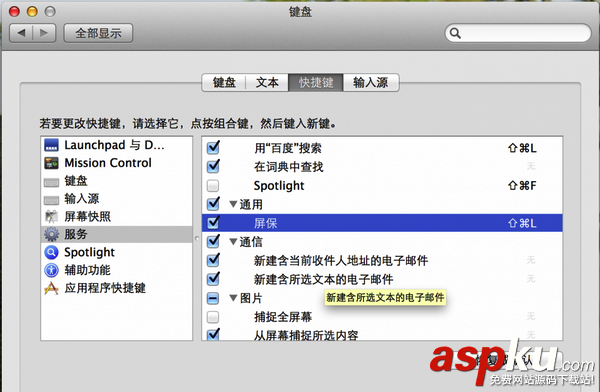Click the 屏幕快照 screenshot icon
600x392 pixels.
pyautogui.click(x=51, y=217)
